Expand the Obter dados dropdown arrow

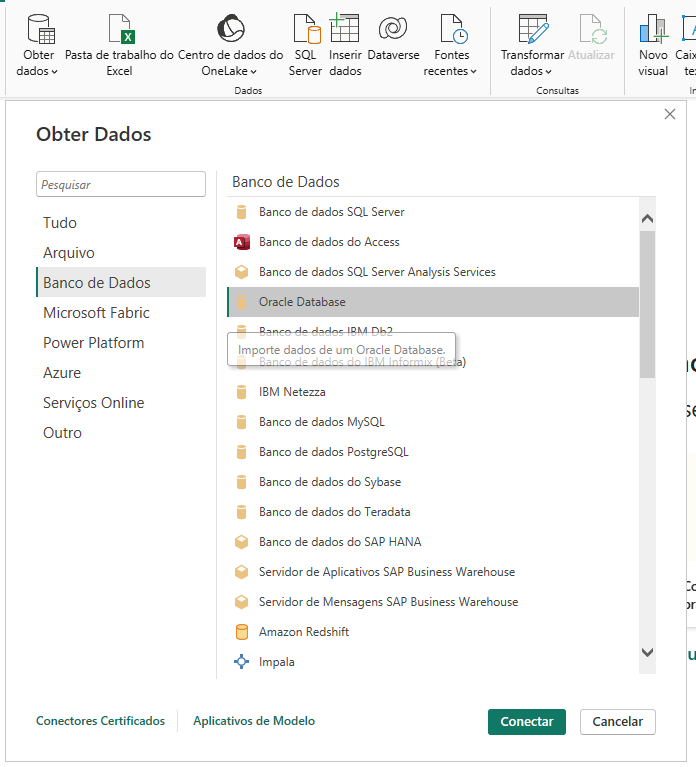point(54,72)
